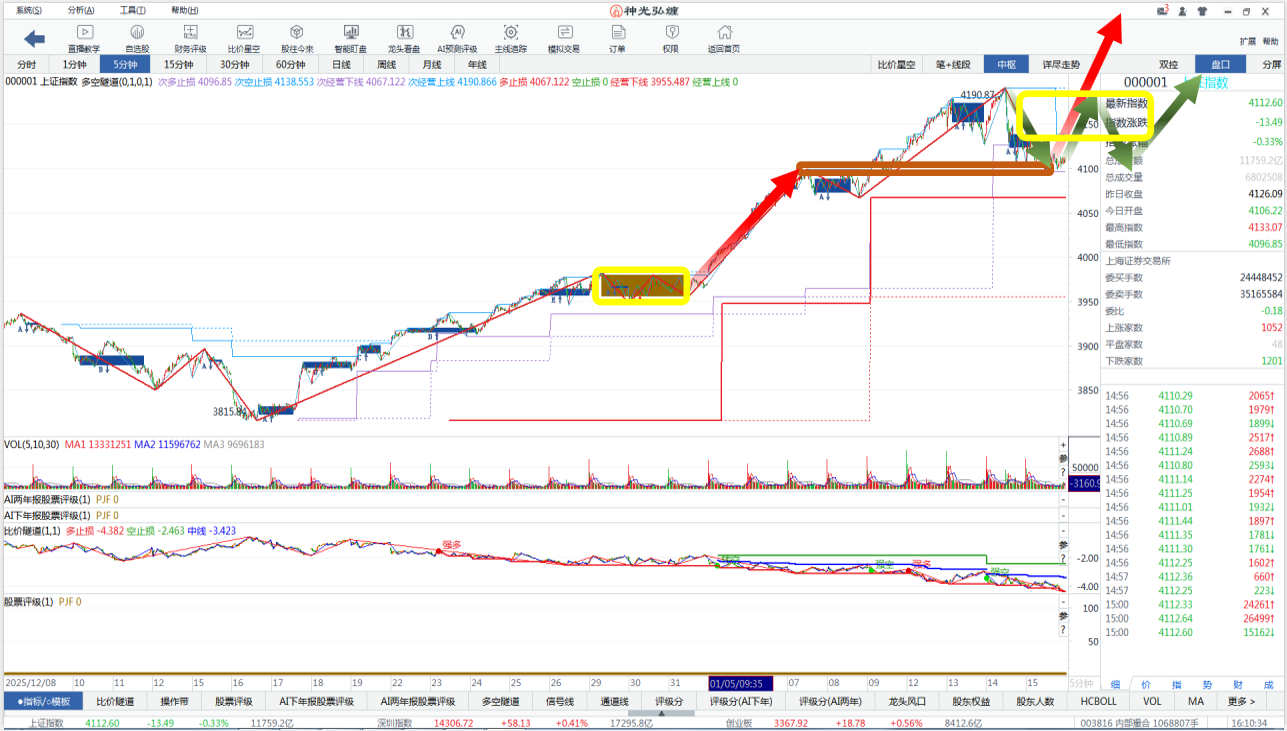Toggle the 中枢 chart overlay
1287x731 pixels.
(1005, 64)
